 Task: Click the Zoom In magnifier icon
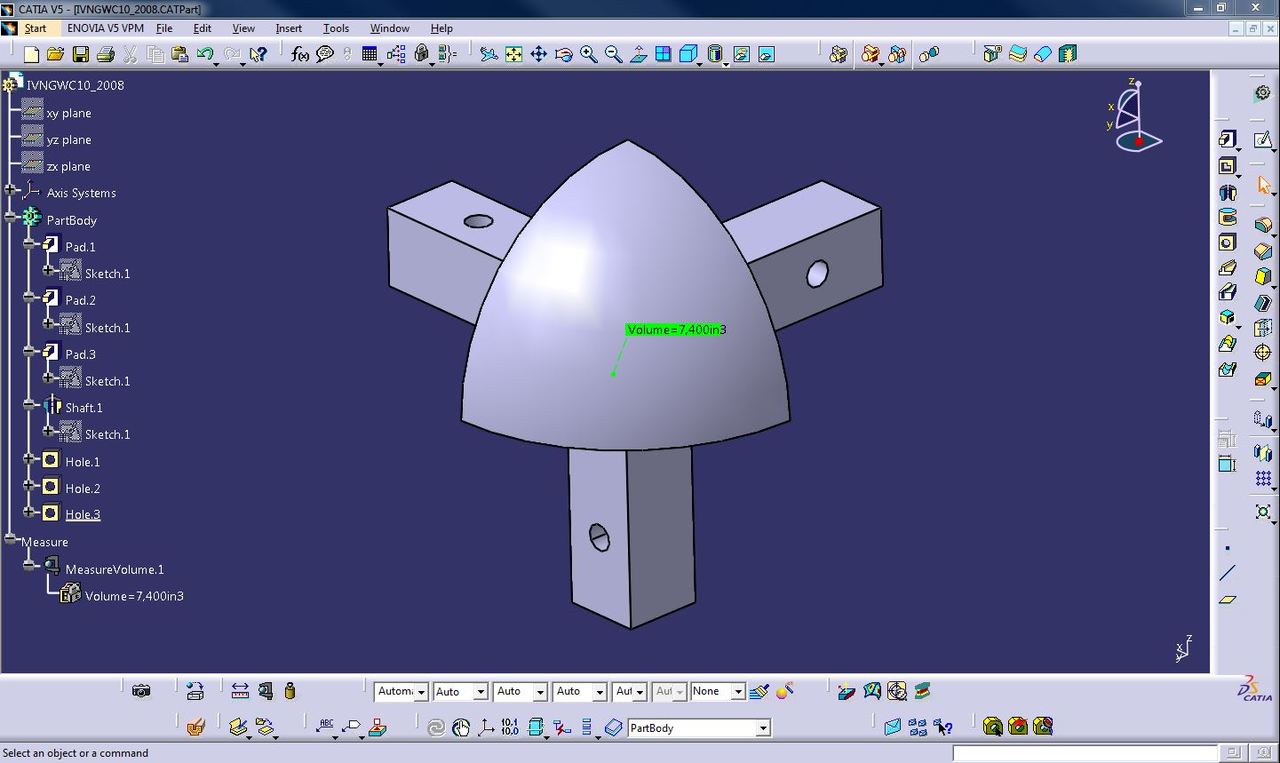click(589, 54)
